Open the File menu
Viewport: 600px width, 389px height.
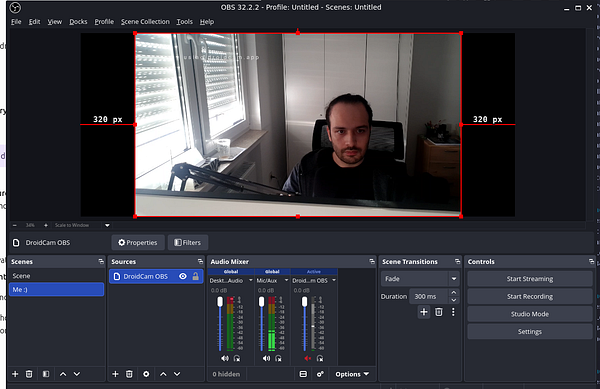click(16, 22)
